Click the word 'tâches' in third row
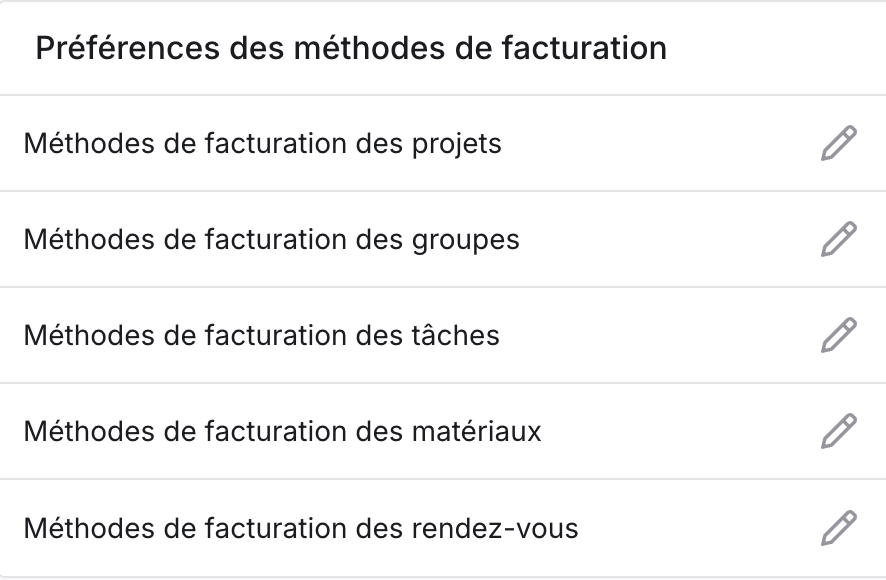Screen dimensions: 886x580 point(455,335)
